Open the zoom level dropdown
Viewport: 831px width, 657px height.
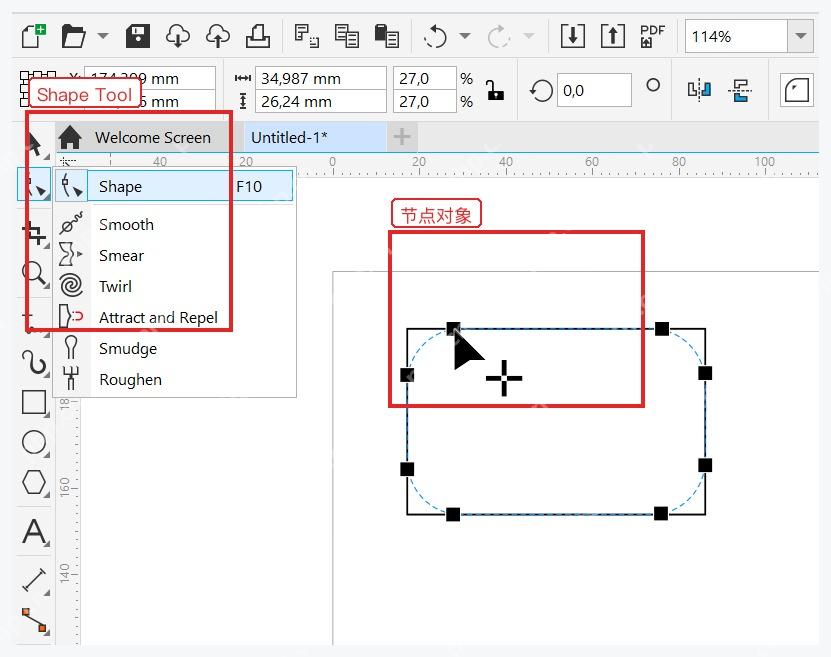(801, 36)
